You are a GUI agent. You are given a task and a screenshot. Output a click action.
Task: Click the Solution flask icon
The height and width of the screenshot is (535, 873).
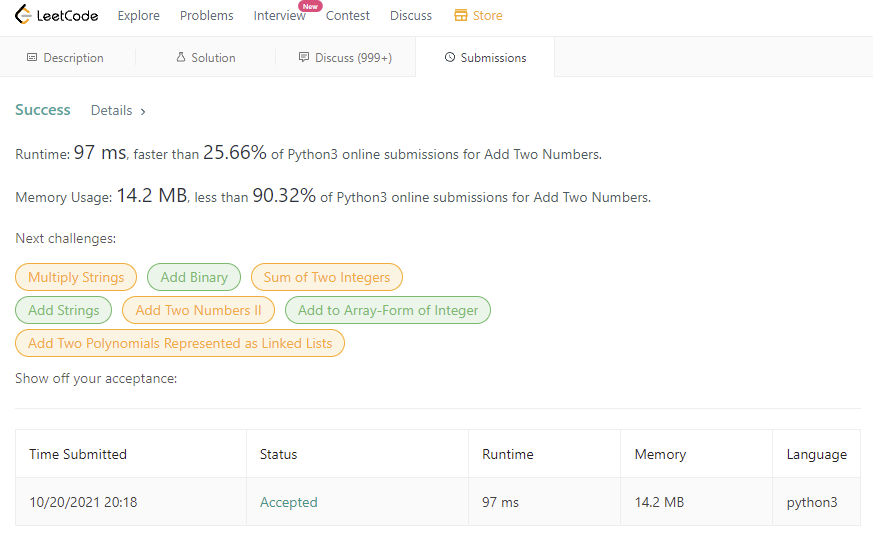181,58
